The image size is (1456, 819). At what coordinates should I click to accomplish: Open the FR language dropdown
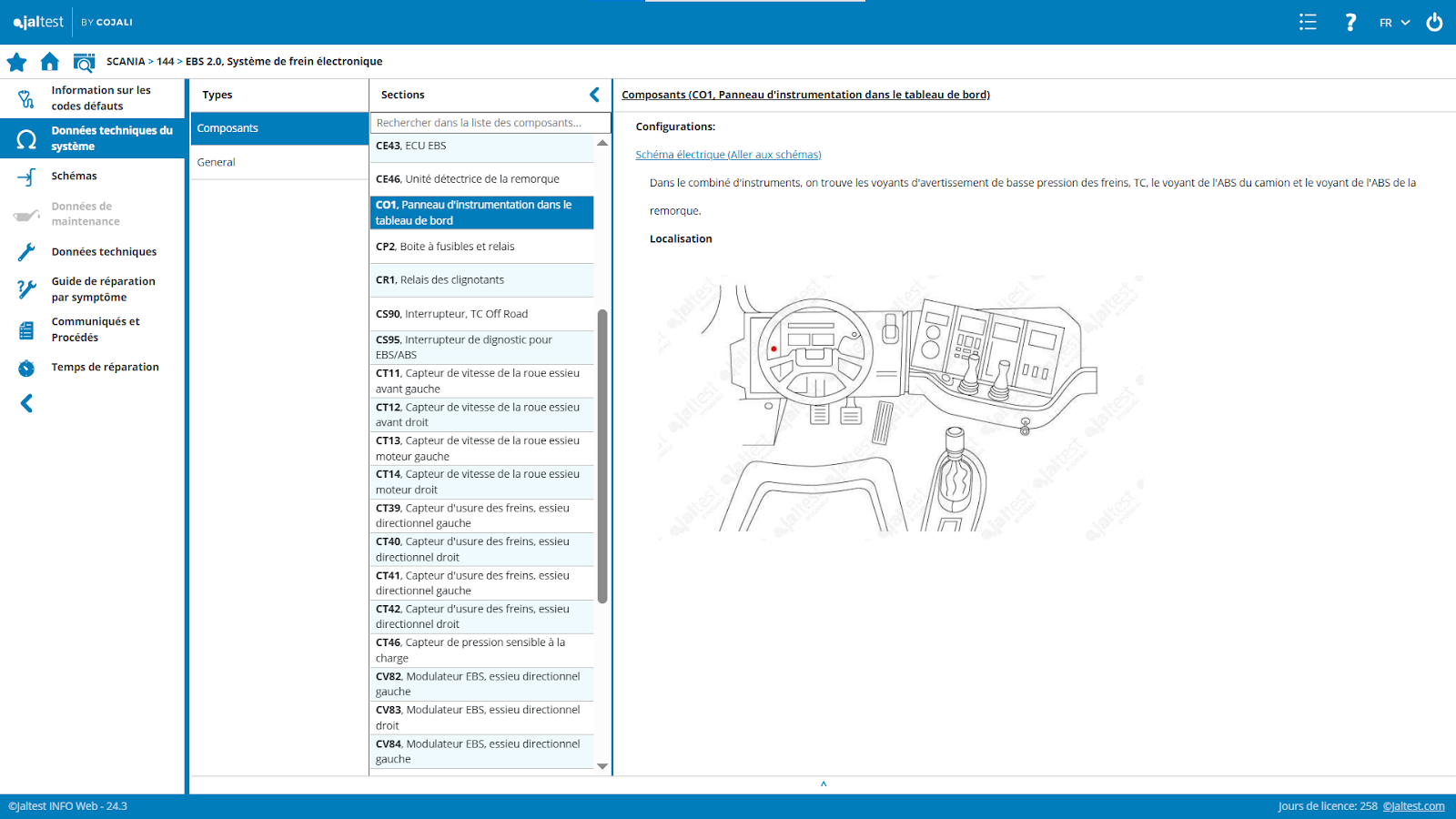pyautogui.click(x=1393, y=23)
